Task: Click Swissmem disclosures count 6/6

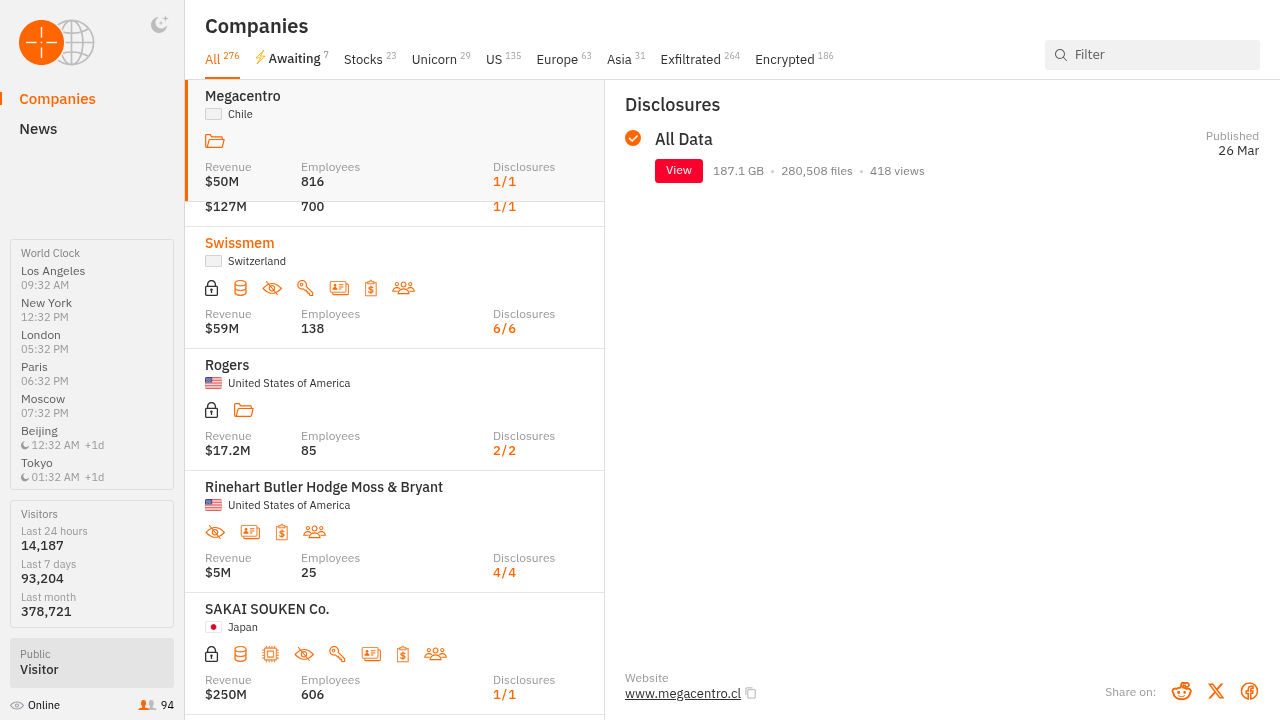Action: click(504, 328)
